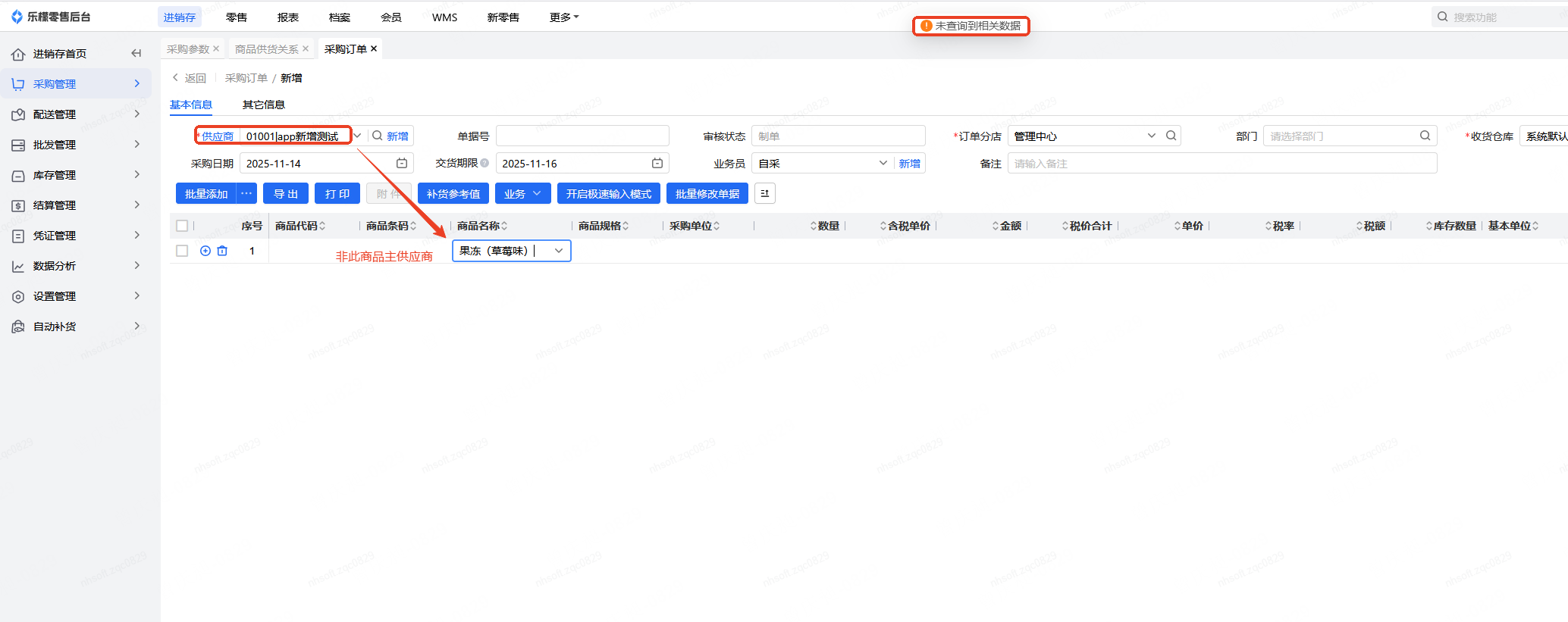Image resolution: width=1568 pixels, height=622 pixels.
Task: Expand the 供应商 dropdown arrow
Action: (357, 136)
